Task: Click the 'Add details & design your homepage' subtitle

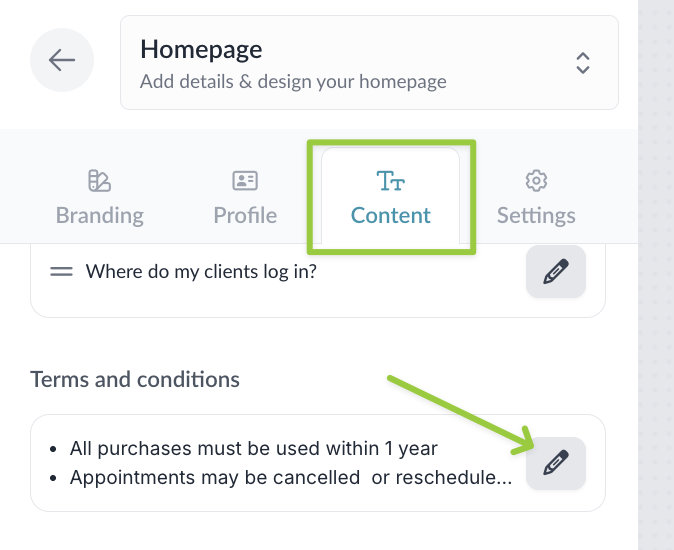Action: pyautogui.click(x=293, y=82)
